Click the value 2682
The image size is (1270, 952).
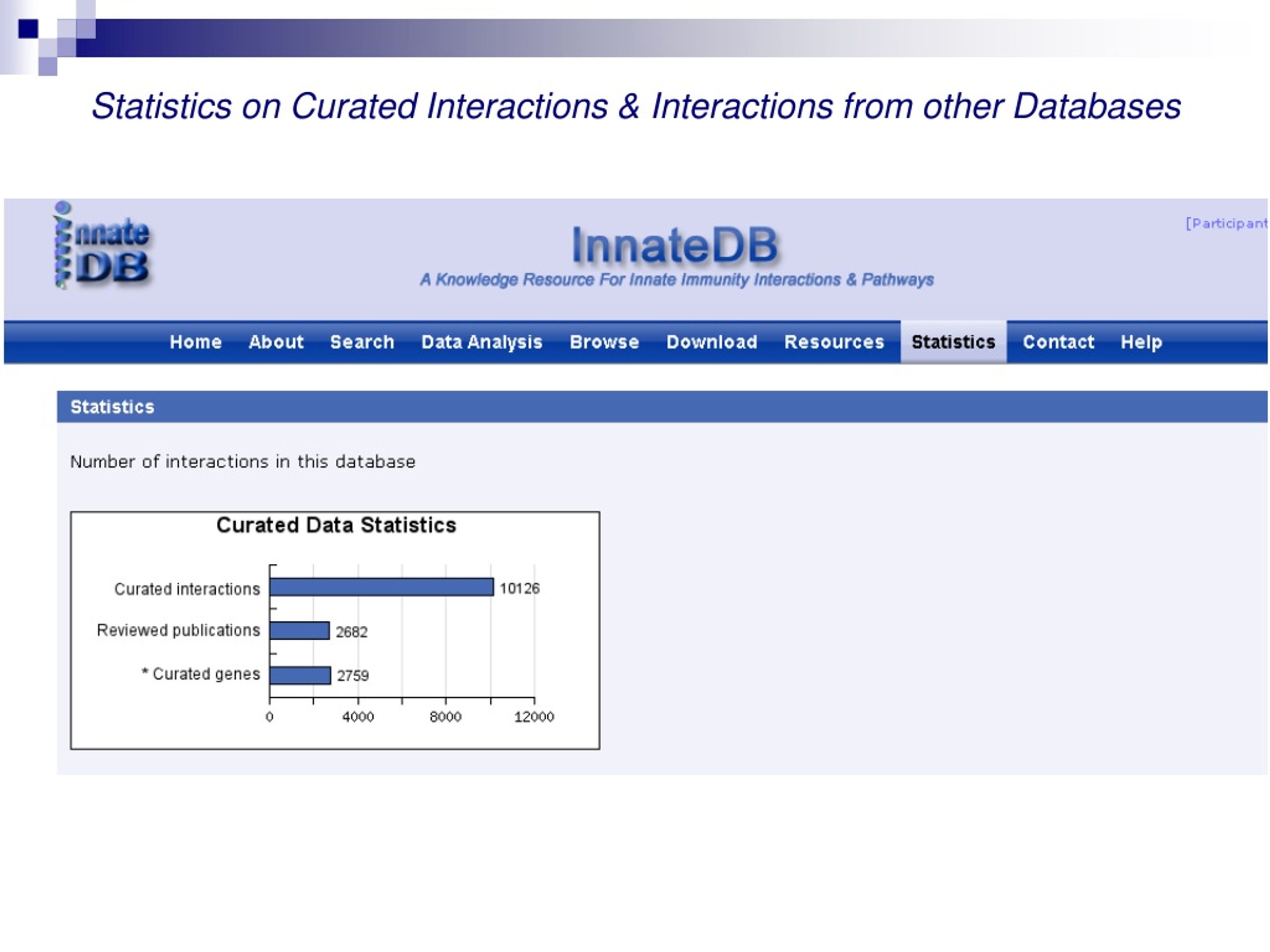[x=351, y=632]
